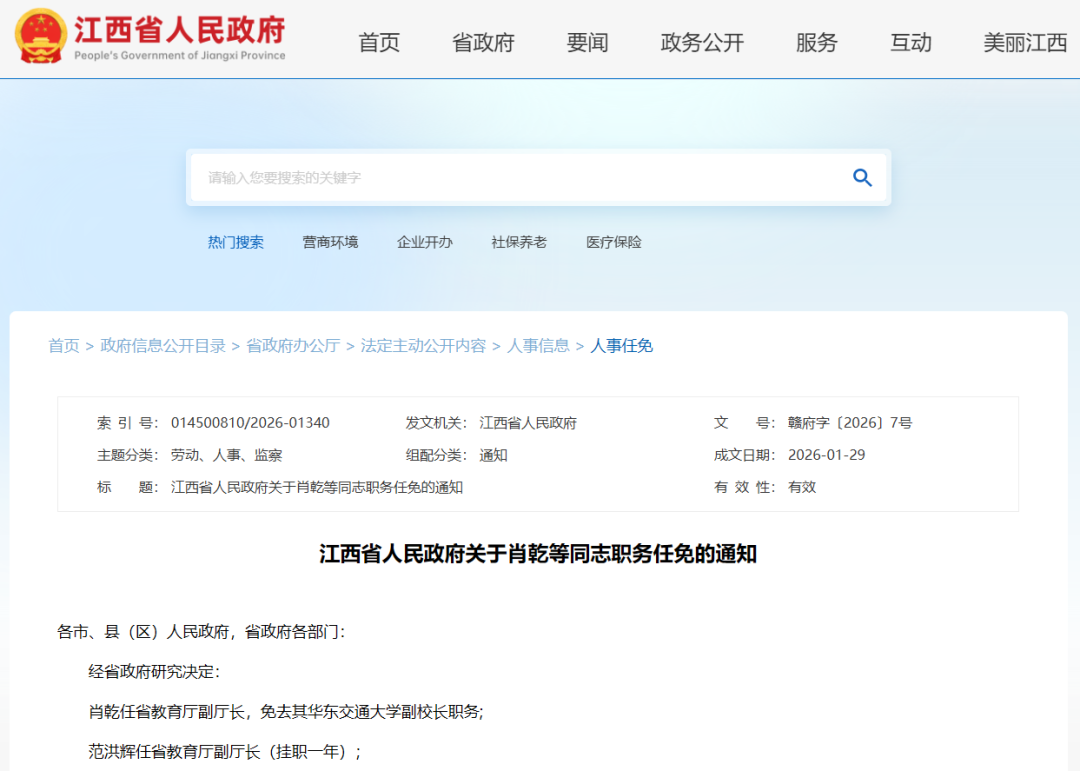Screen dimensions: 1080x771
Task: Click the Jiangxi government national emblem logo
Action: pos(40,36)
